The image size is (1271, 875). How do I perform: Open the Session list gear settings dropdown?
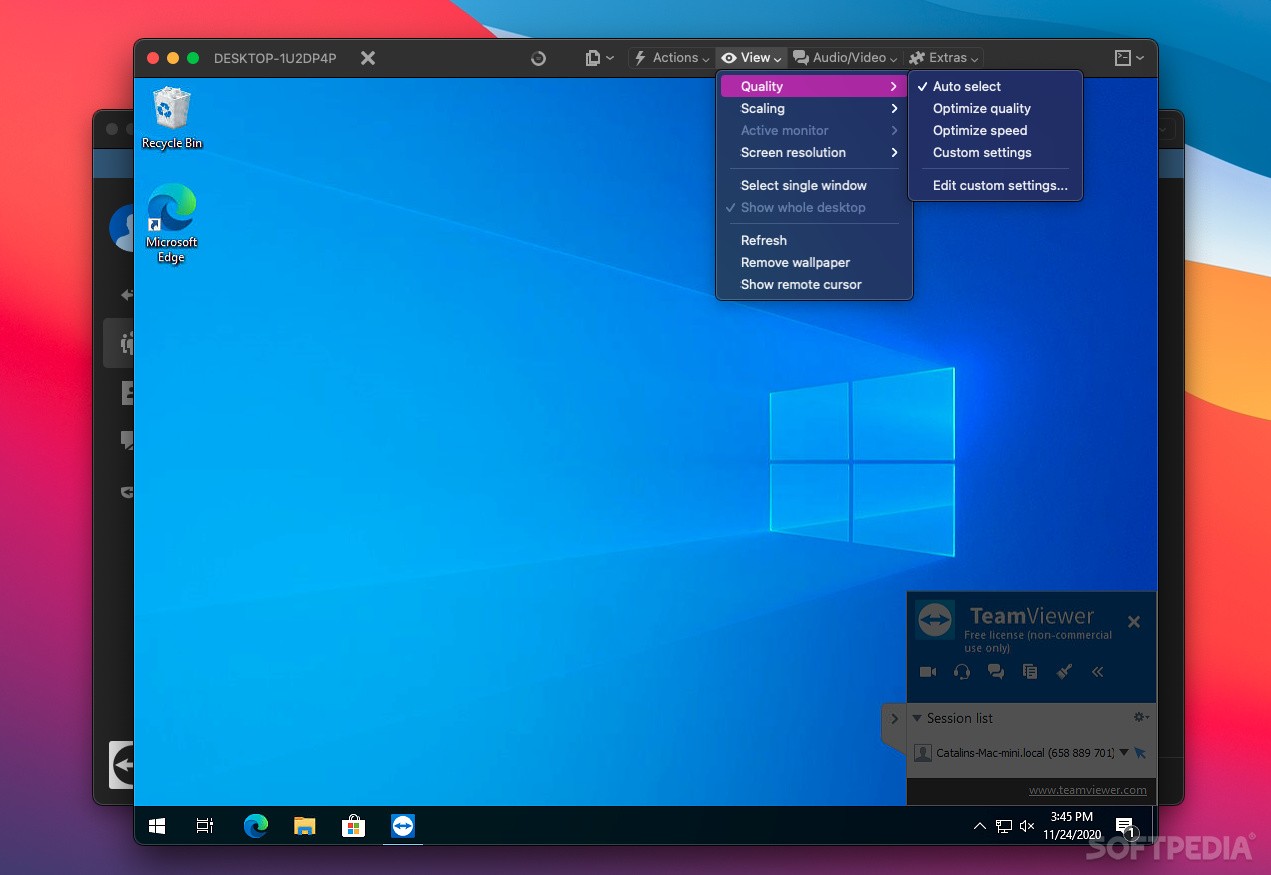[1141, 717]
